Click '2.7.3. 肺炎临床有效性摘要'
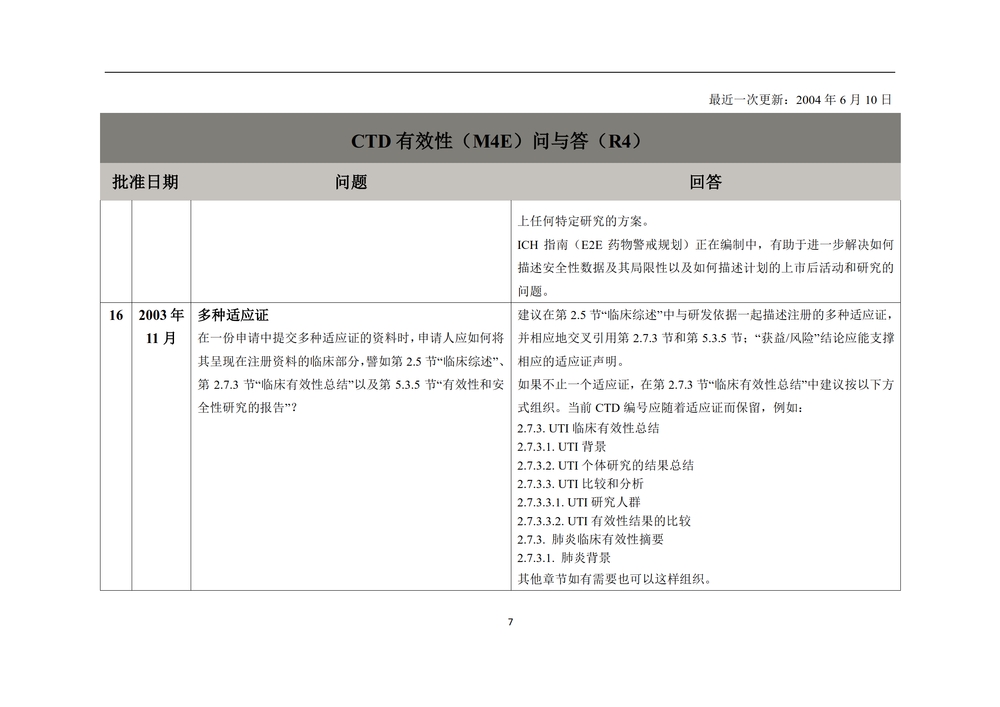 click(x=591, y=539)
